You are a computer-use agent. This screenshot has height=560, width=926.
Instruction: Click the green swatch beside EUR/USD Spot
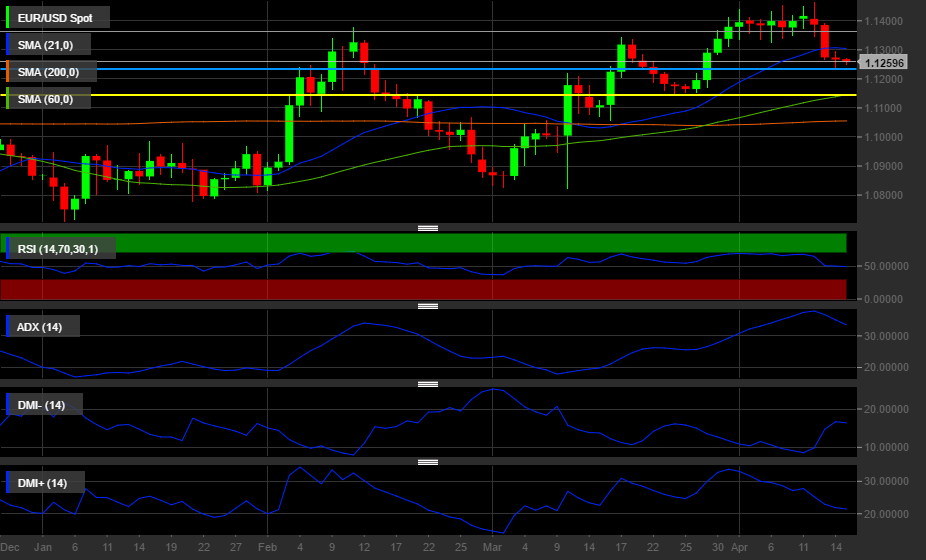[x=8, y=17]
